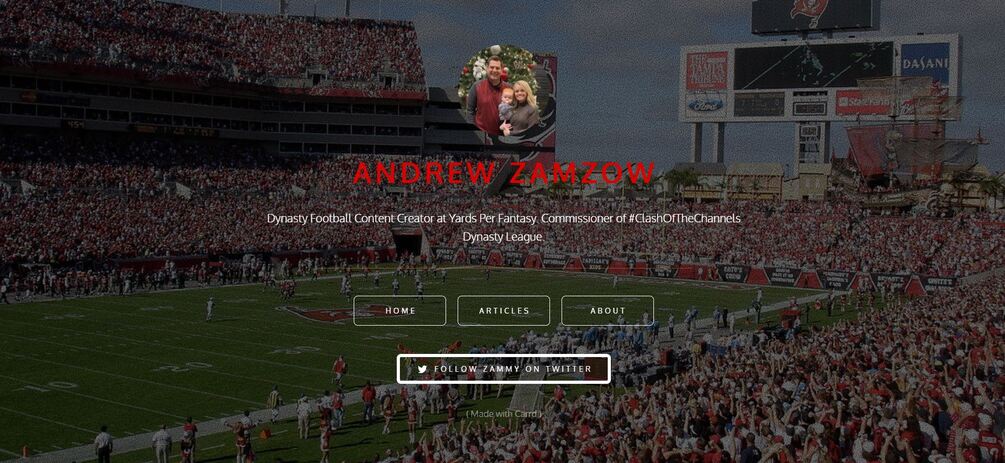
Task: Click the Dasani logo on the scoreboard
Action: (x=925, y=62)
